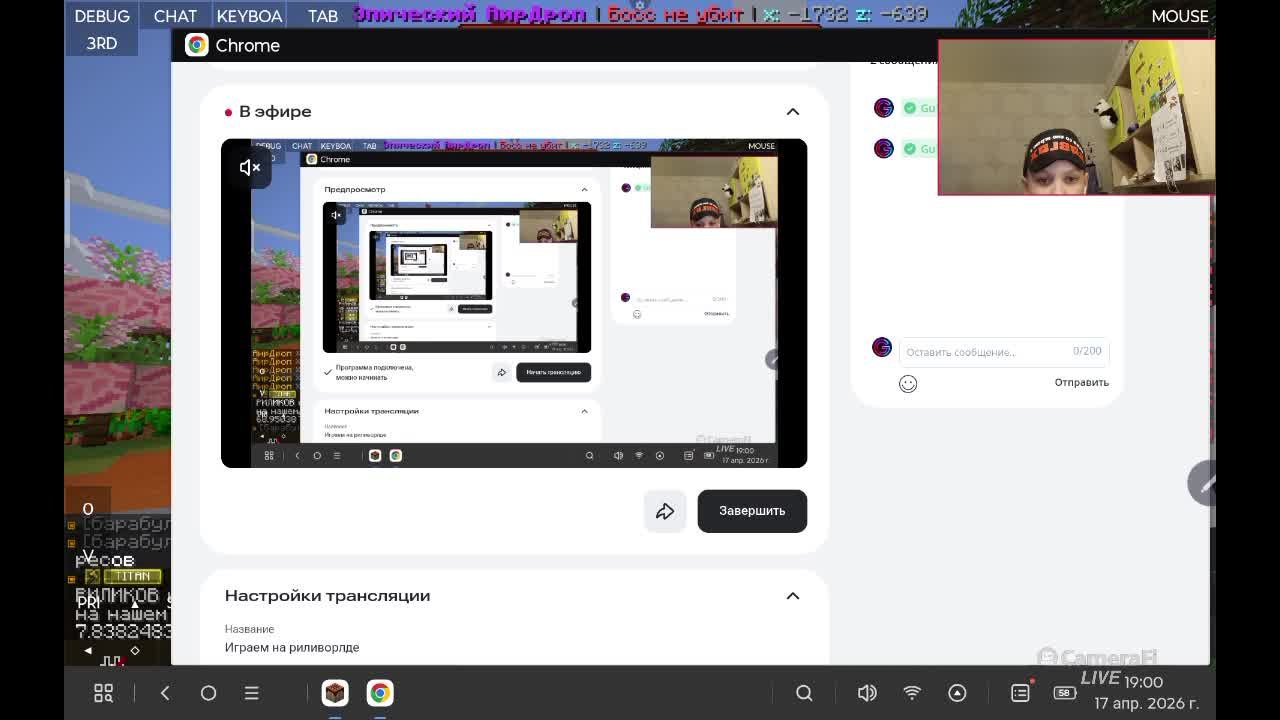Tap the floating pen button at the right edge
The height and width of the screenshot is (720, 1280).
point(1202,483)
